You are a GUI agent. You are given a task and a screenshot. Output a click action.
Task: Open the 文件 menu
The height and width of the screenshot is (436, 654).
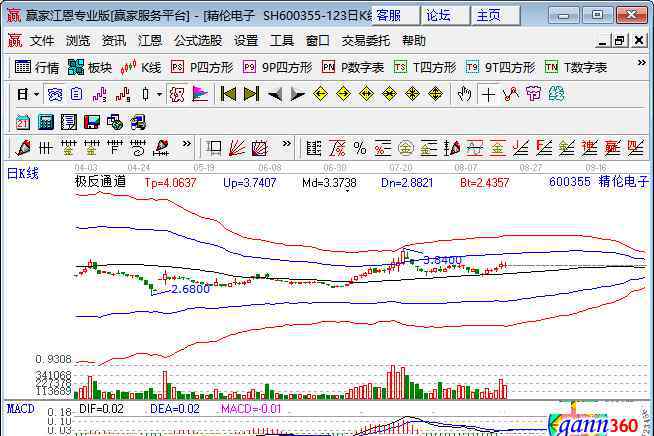point(42,40)
